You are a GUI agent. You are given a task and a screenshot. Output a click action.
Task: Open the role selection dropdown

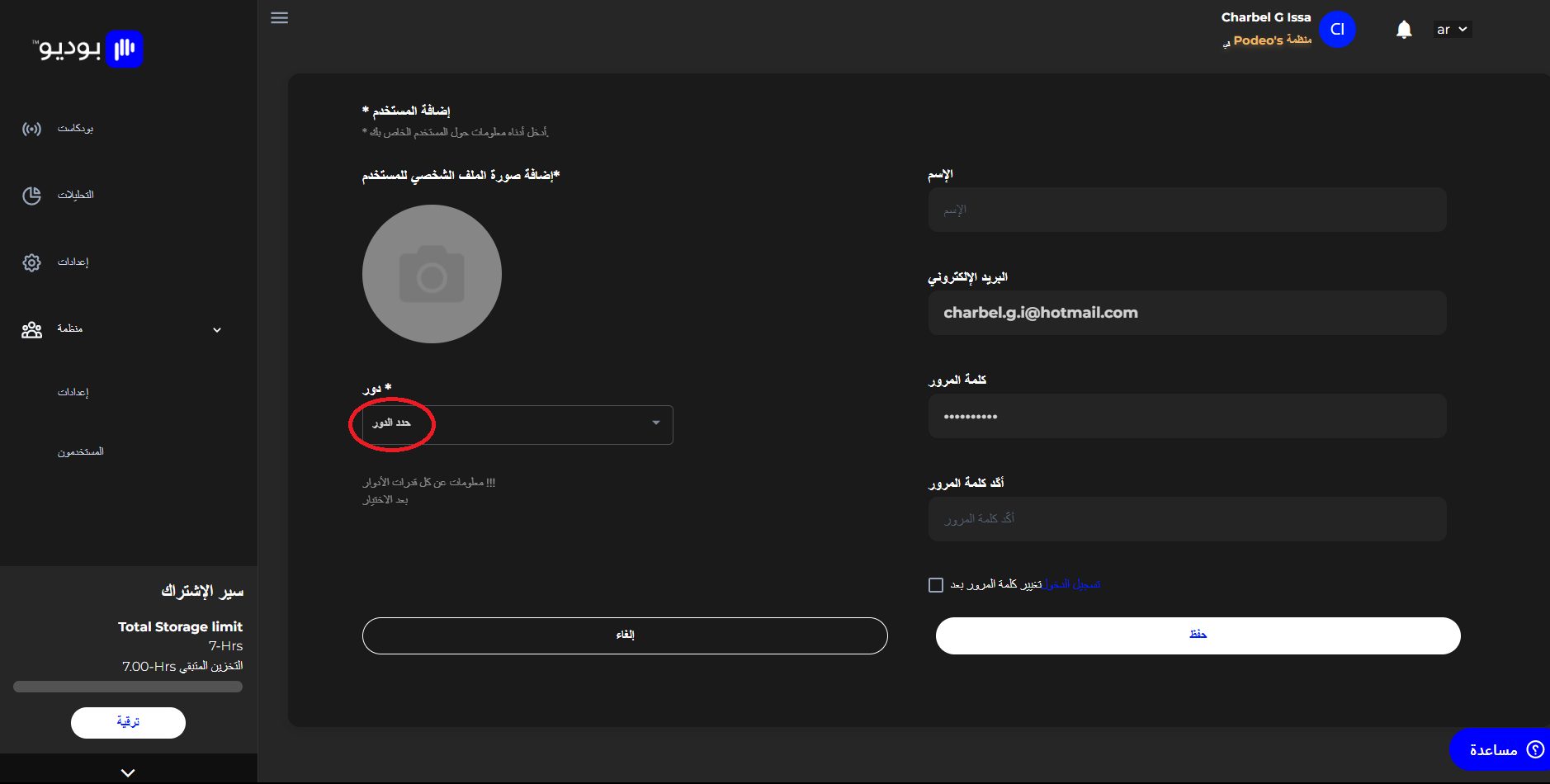click(x=517, y=425)
